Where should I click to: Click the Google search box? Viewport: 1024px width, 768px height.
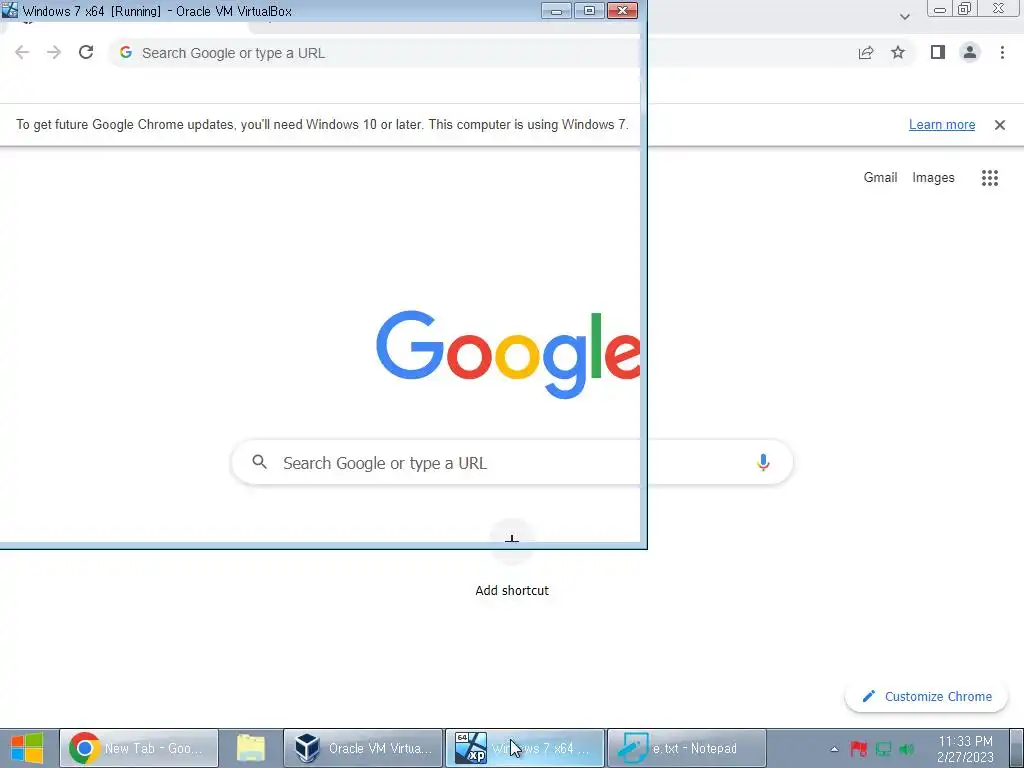(x=512, y=462)
